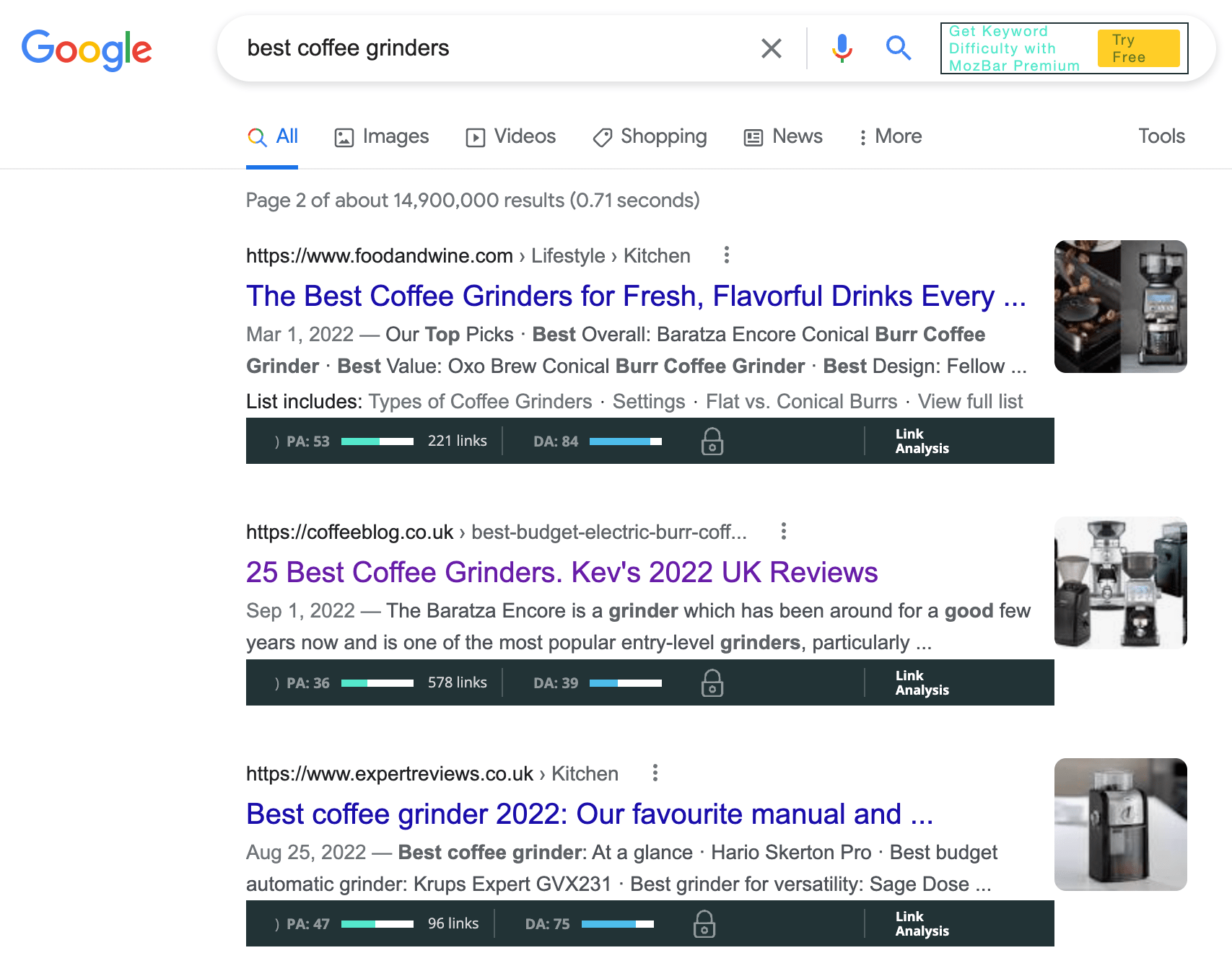Click in the search box text
Screen dimensions: 1232x971
coord(348,48)
